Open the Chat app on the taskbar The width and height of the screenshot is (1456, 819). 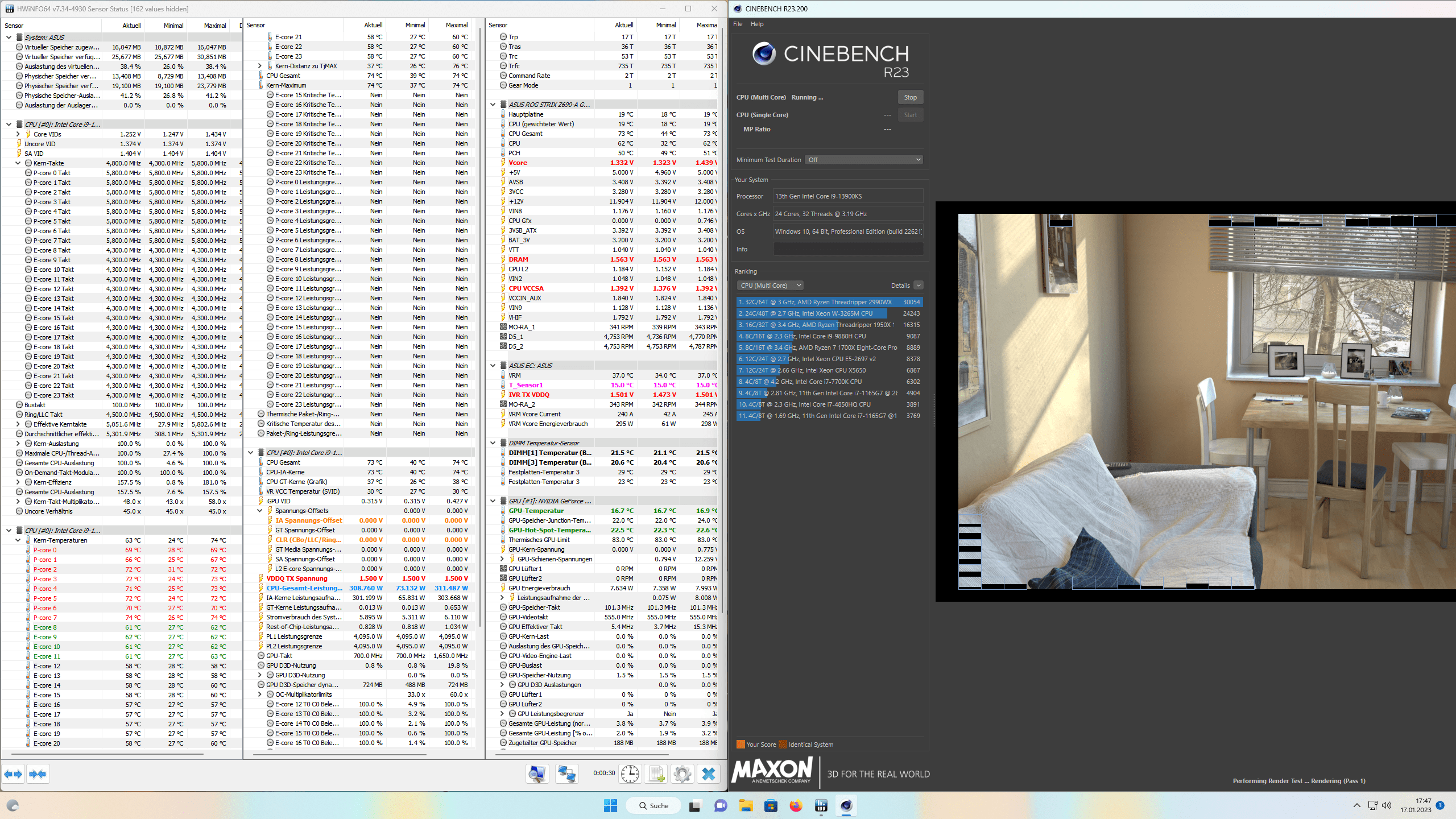[x=721, y=805]
